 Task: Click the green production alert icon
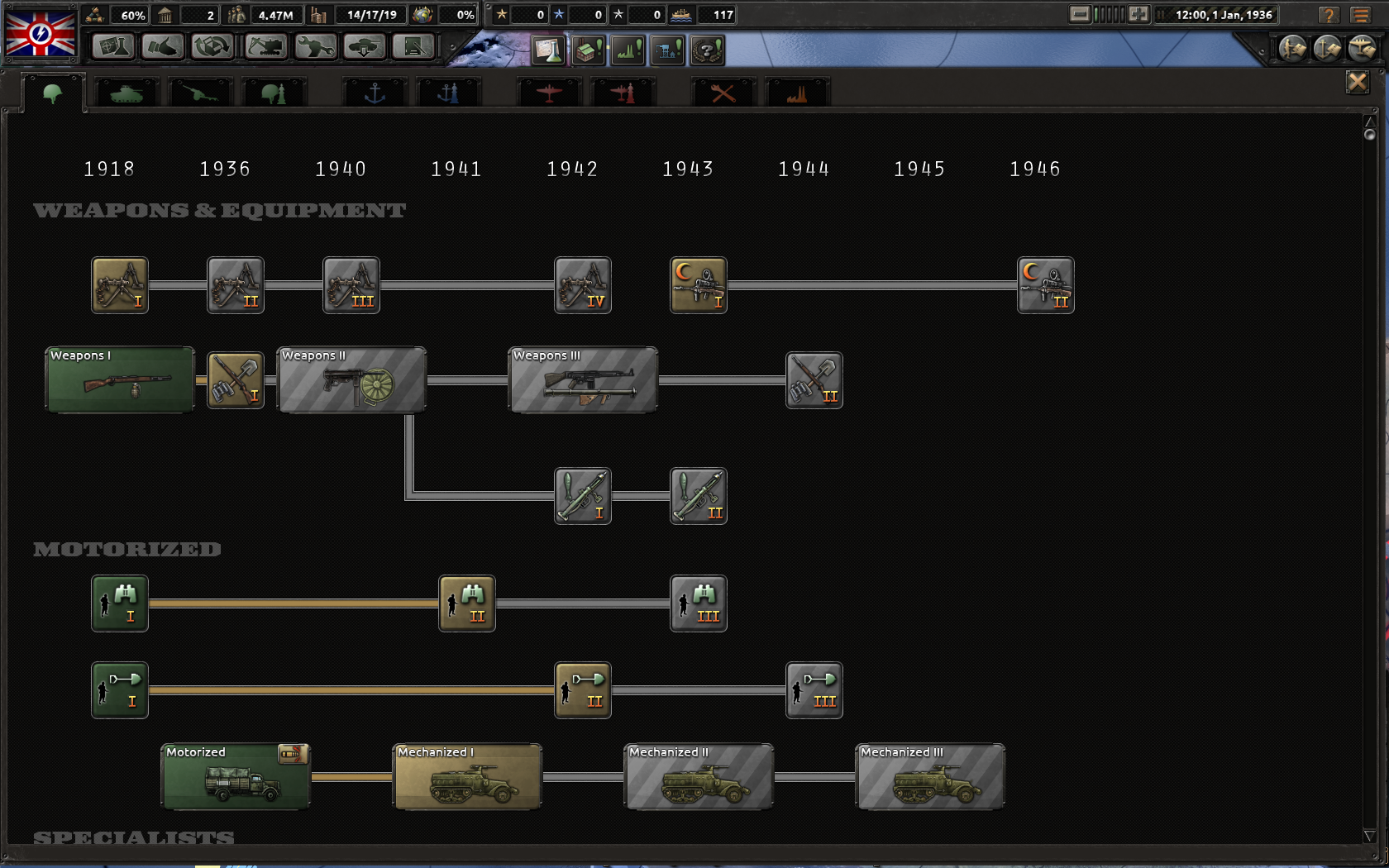click(x=628, y=50)
